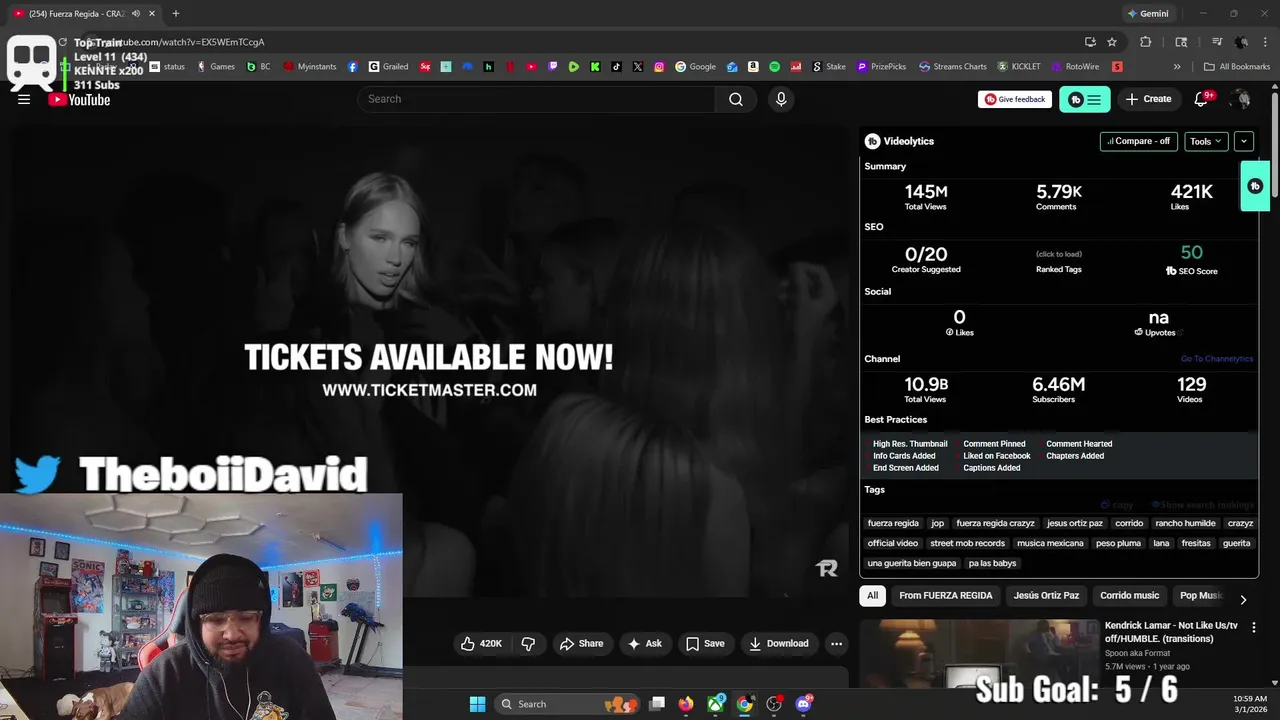Click the Download button
1280x720 pixels.
pyautogui.click(x=778, y=644)
